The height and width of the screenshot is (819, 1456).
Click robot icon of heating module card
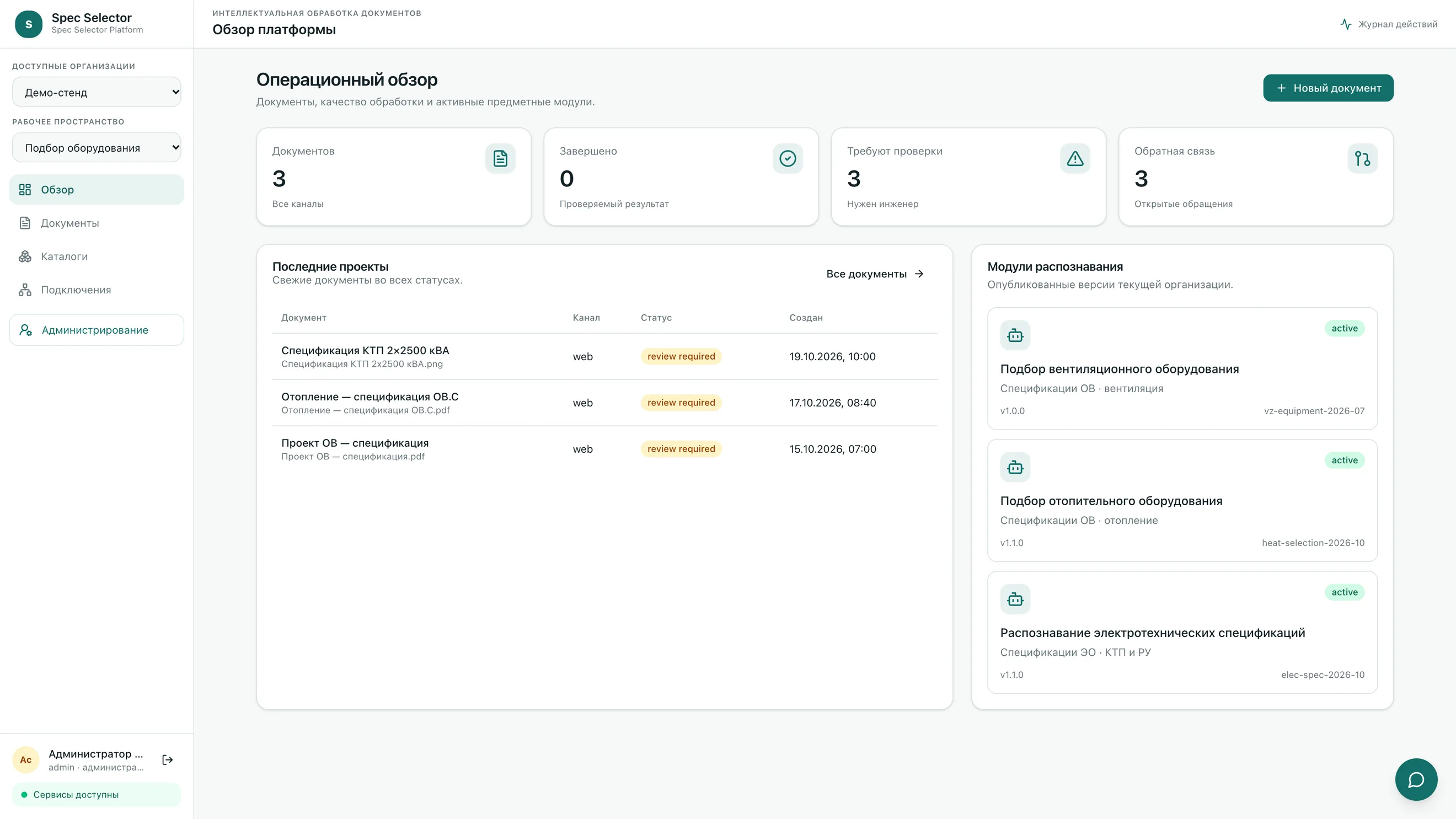tap(1015, 467)
